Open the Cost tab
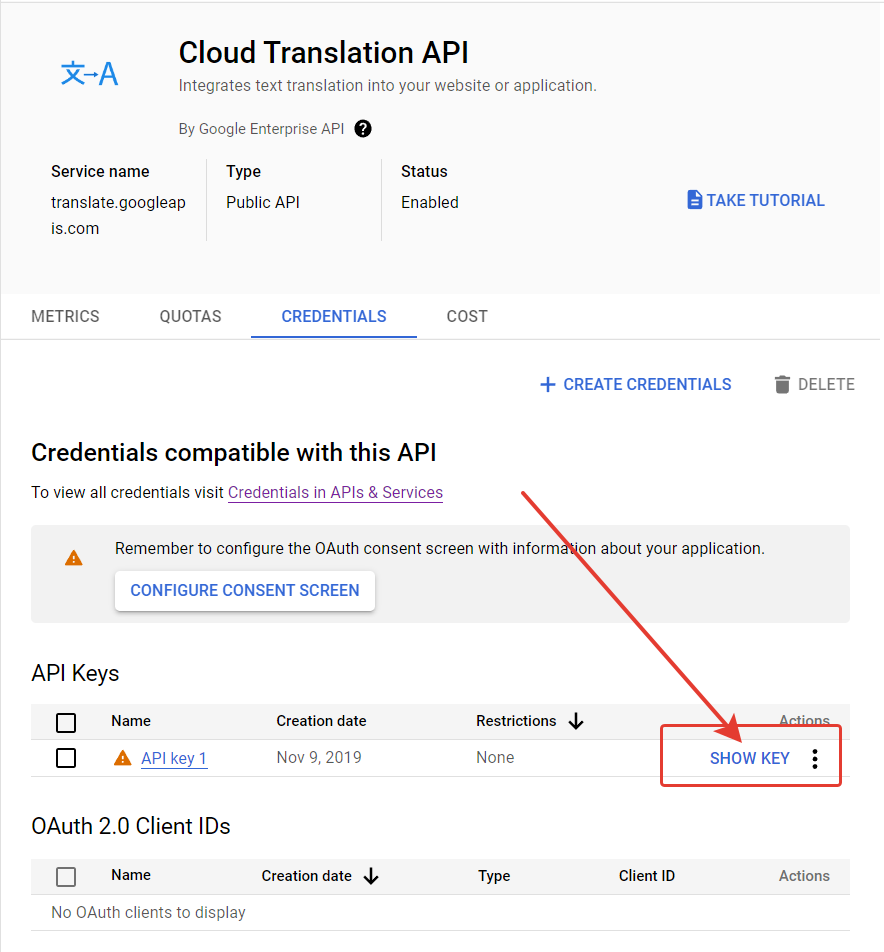Viewport: 884px width, 952px height. 467,316
